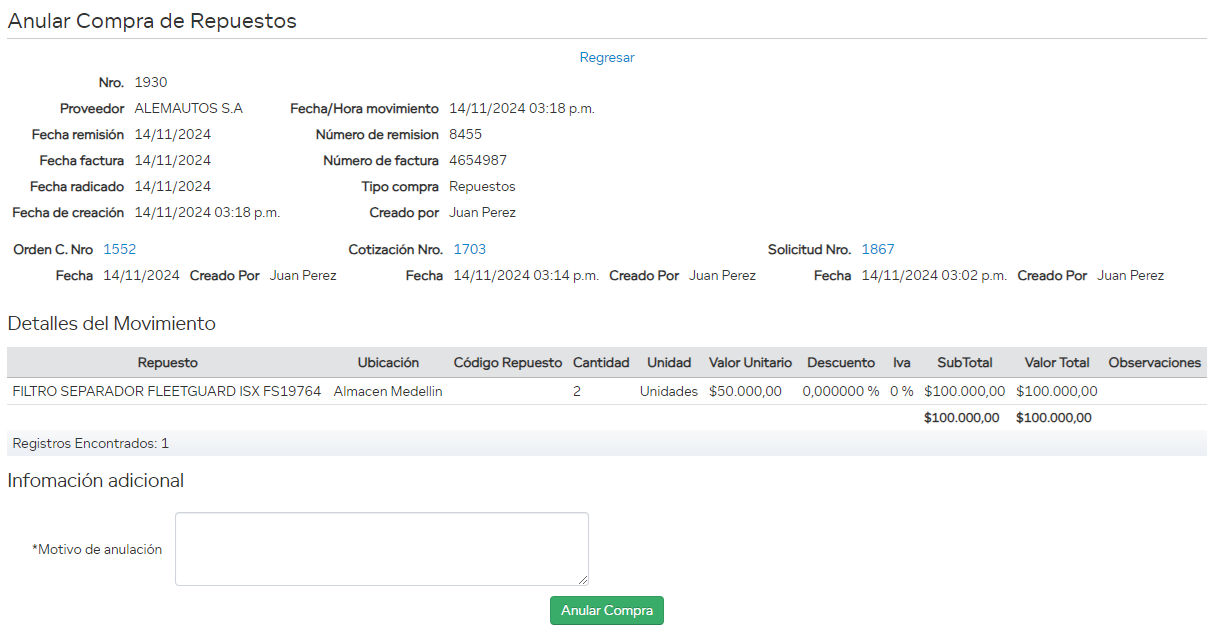Click the Almacen Medellin location cell
This screenshot has width=1211, height=642.
[x=388, y=391]
